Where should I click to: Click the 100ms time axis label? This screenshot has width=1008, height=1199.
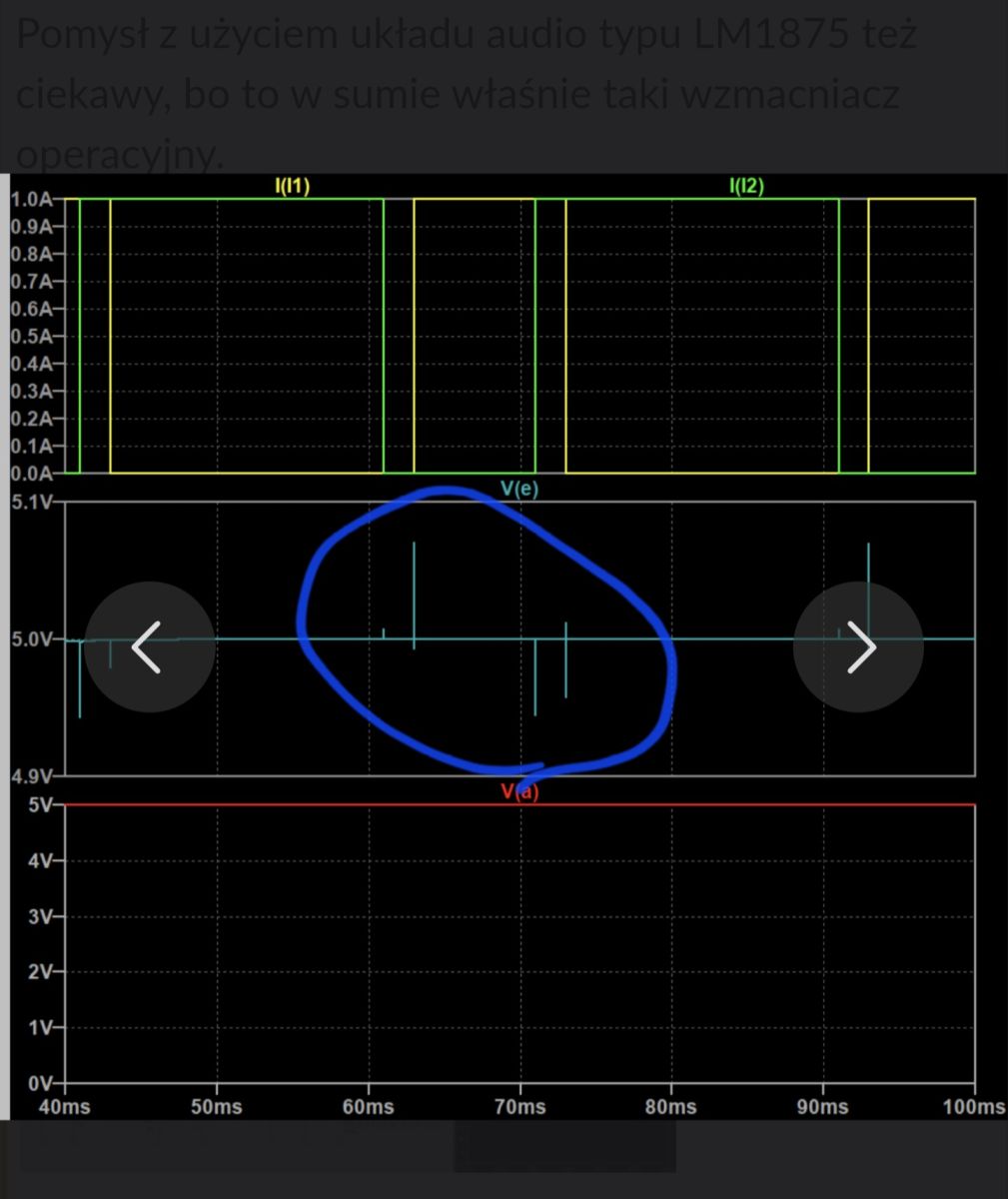point(974,1107)
